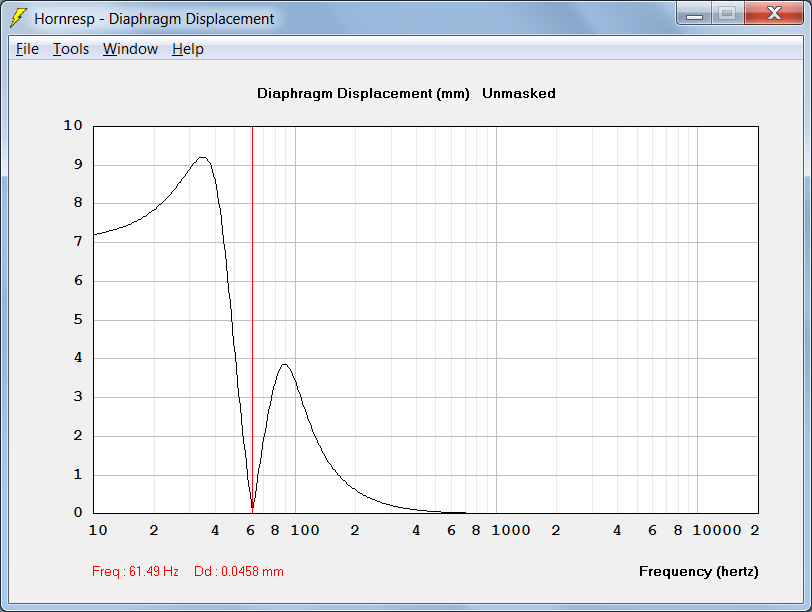Click the red frequency cursor line
This screenshot has height=612, width=812.
click(x=252, y=319)
